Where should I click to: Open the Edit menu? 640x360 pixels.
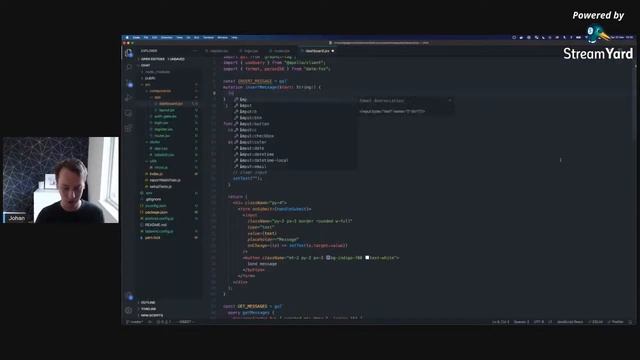coord(154,38)
